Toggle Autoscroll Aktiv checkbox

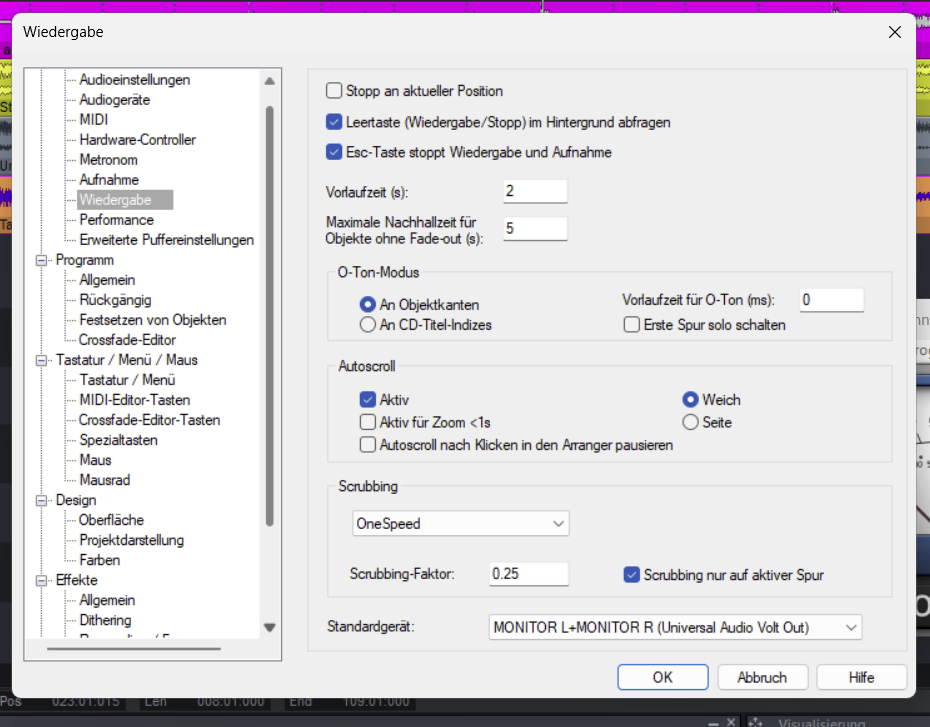tap(368, 400)
